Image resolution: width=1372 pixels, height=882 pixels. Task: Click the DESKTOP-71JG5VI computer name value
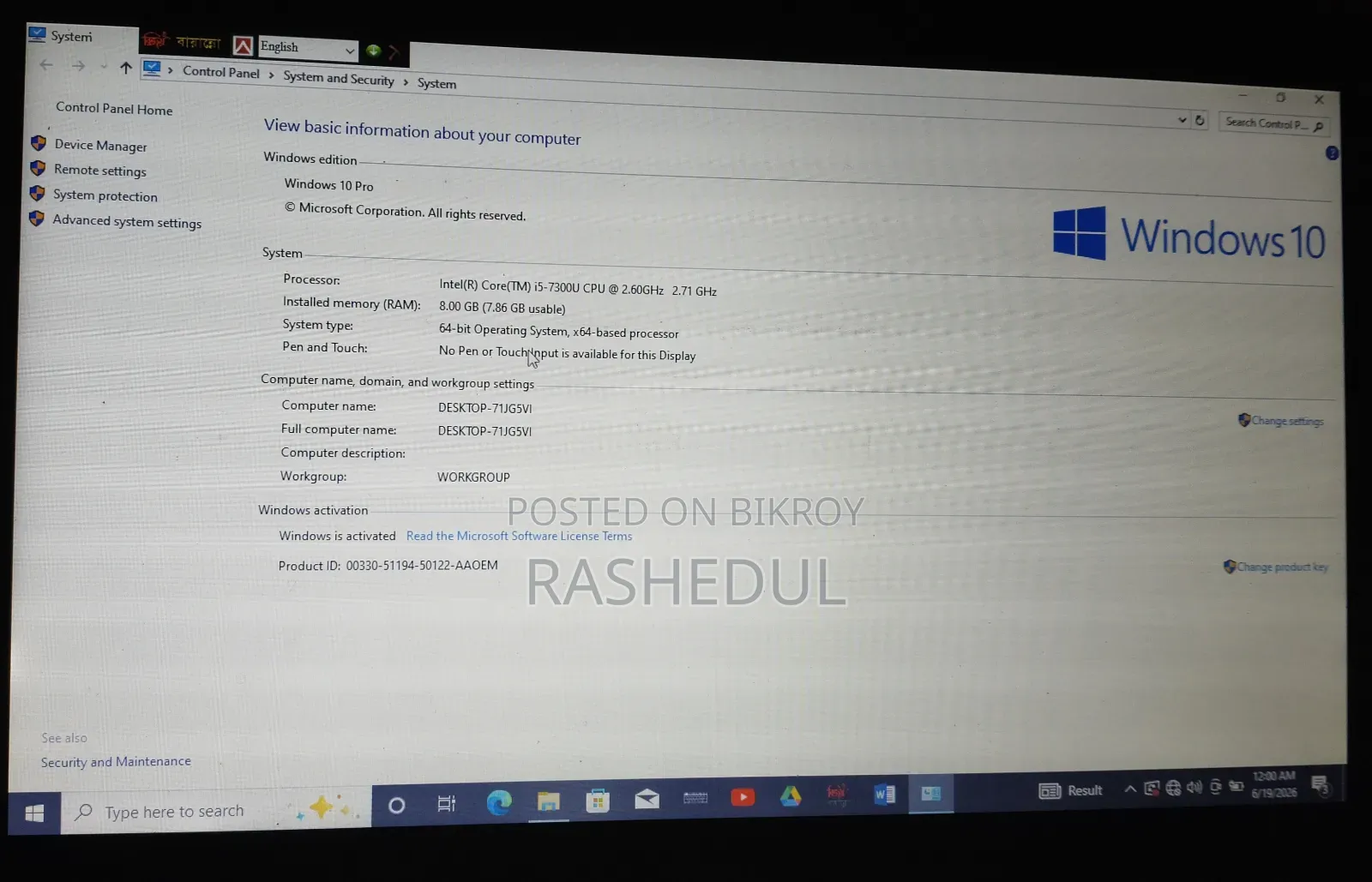click(x=484, y=408)
